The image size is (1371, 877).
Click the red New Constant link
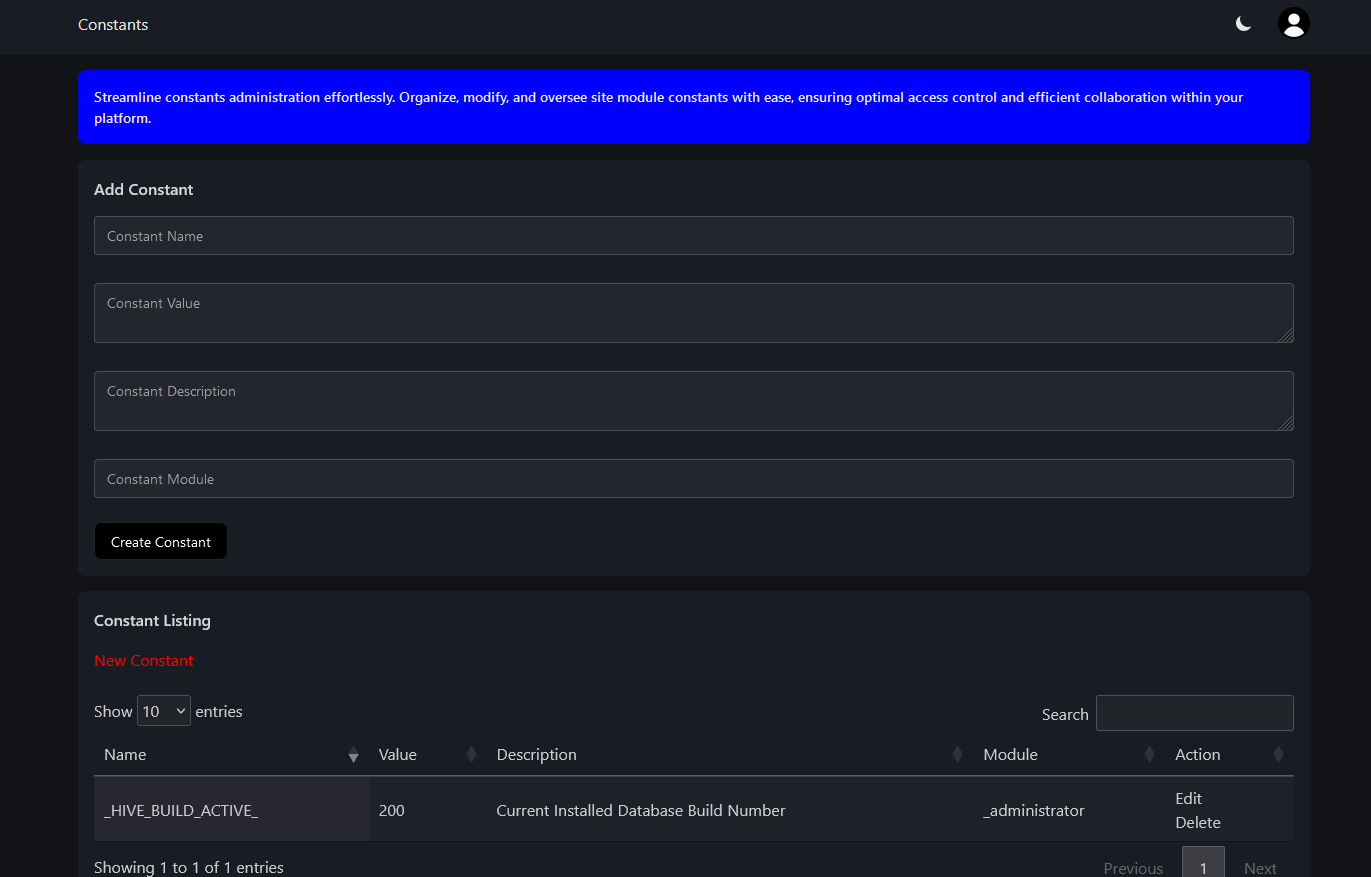144,660
